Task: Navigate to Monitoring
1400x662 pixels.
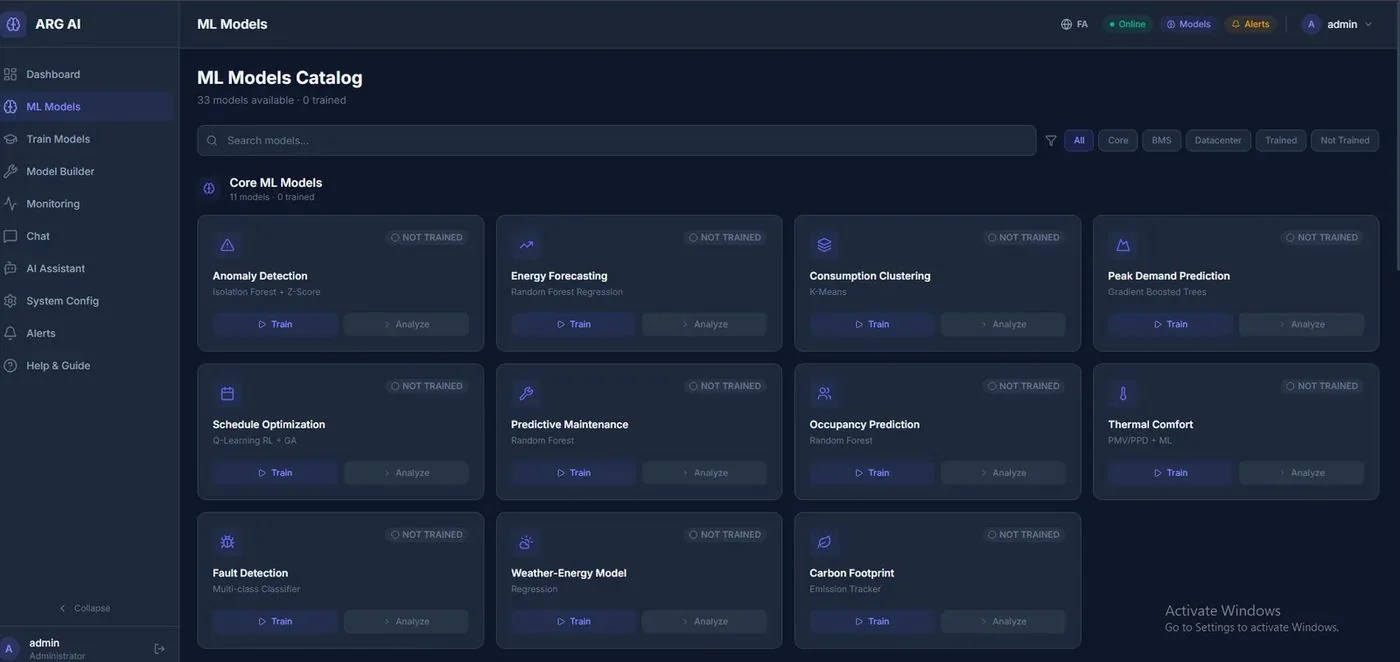Action: (88, 204)
